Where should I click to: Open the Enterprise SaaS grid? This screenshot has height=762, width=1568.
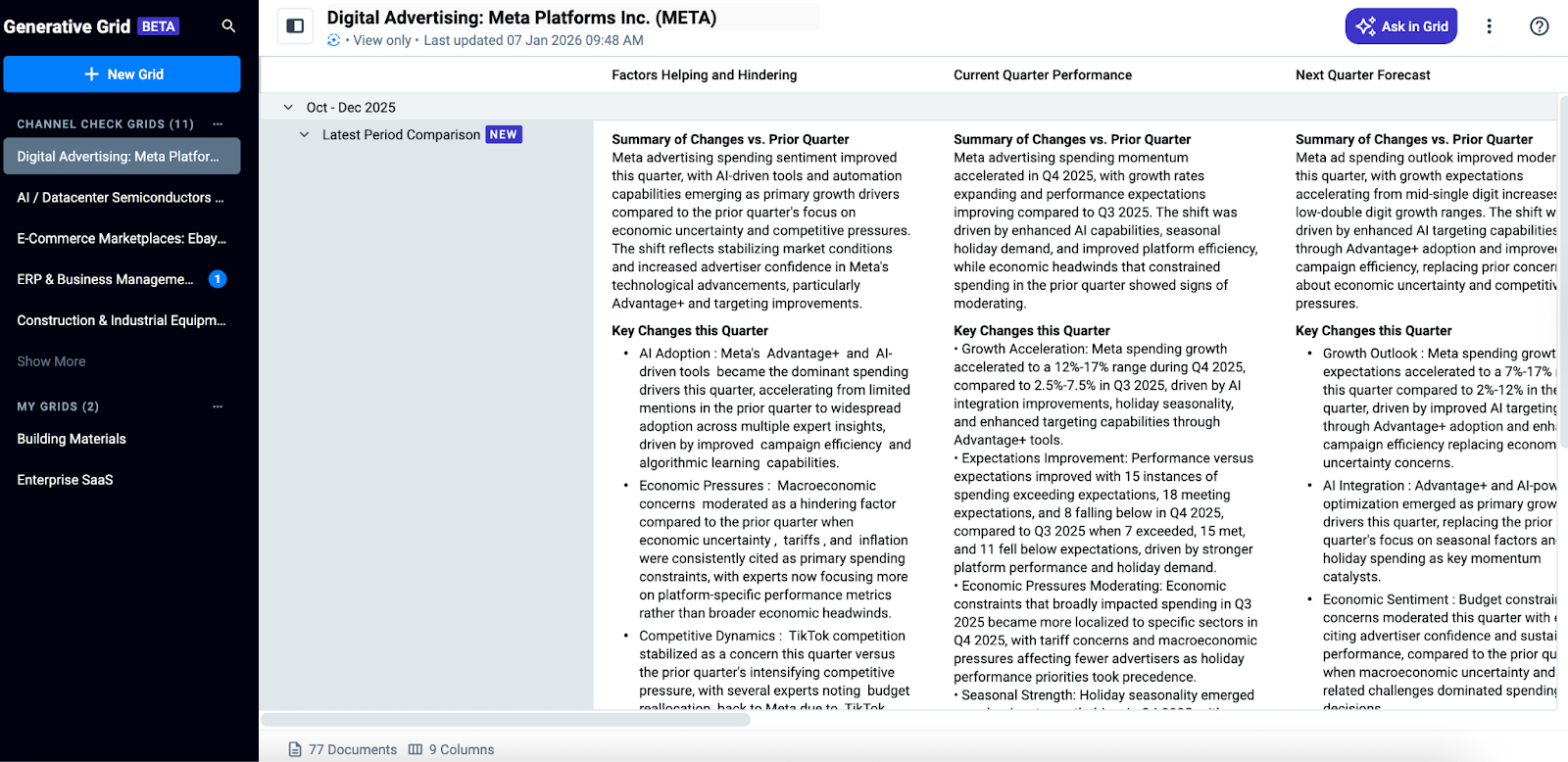pyautogui.click(x=65, y=480)
